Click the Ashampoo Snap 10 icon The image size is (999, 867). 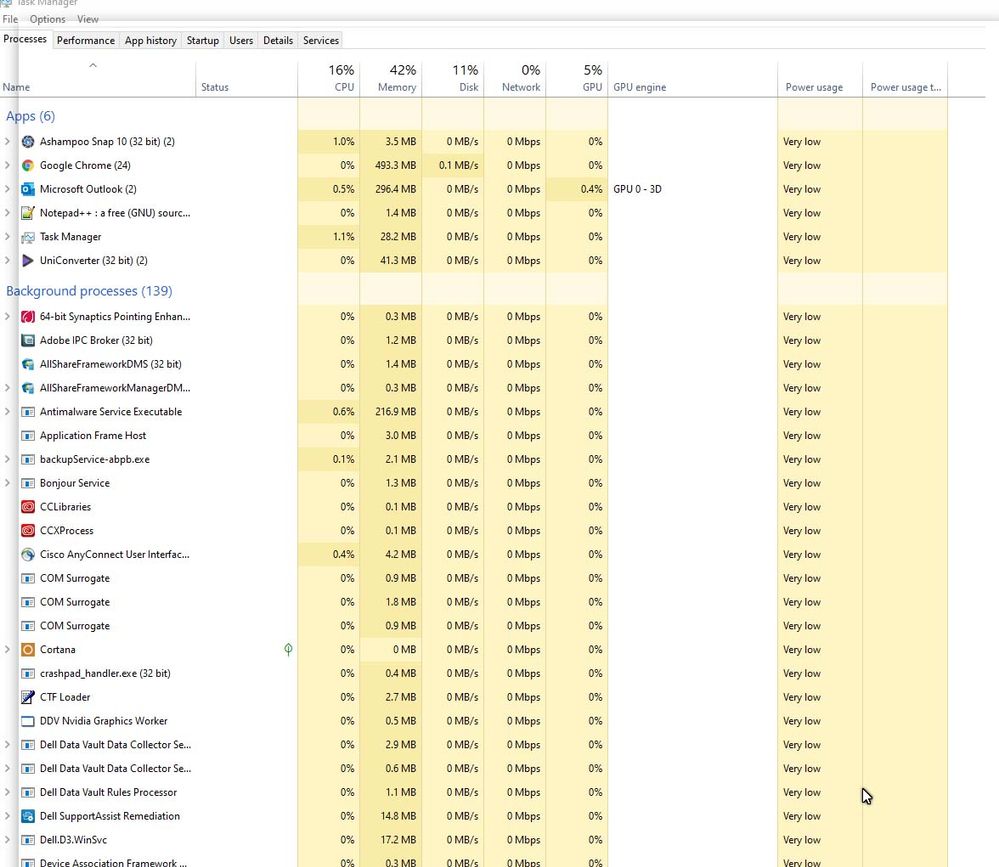[x=27, y=141]
